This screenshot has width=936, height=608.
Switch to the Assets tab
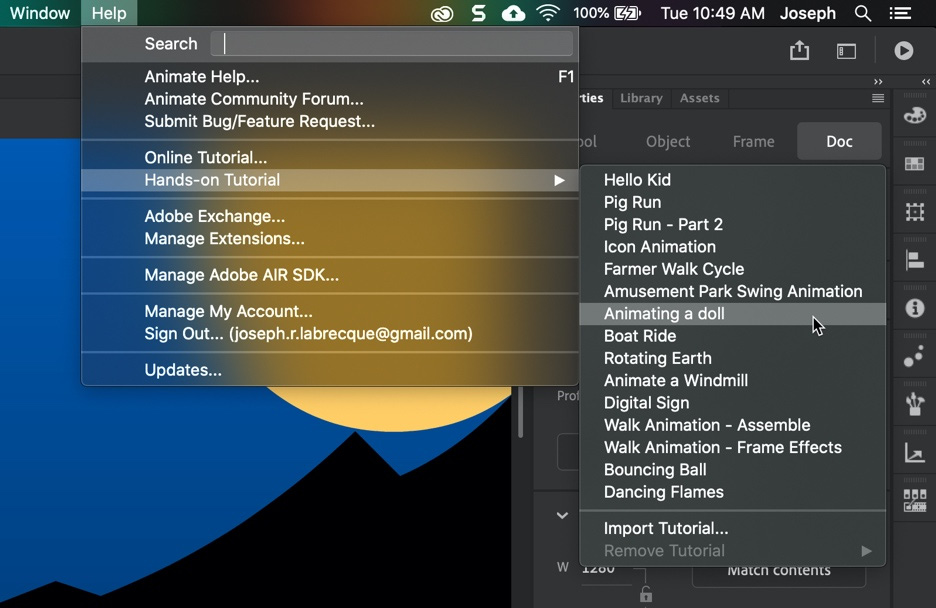(700, 98)
